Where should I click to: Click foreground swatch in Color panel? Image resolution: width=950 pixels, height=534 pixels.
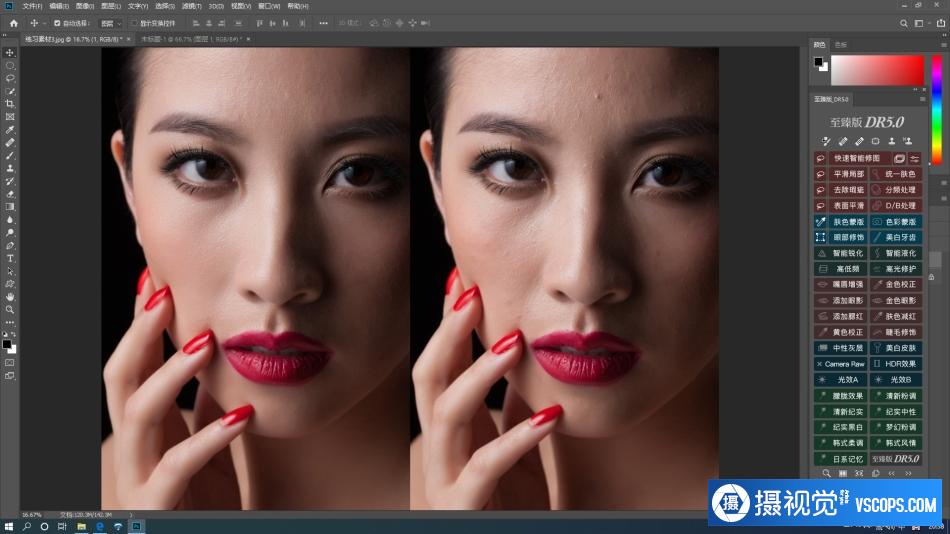coord(819,61)
